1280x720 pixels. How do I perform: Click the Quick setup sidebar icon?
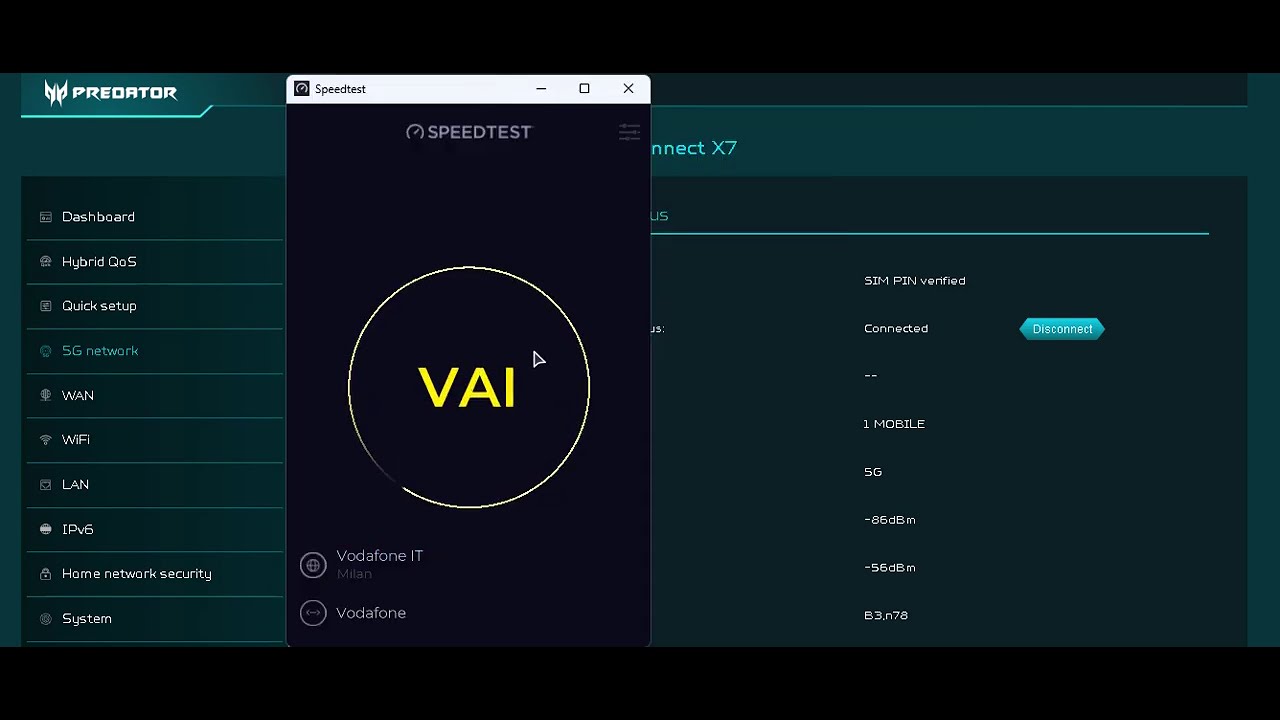[45, 306]
